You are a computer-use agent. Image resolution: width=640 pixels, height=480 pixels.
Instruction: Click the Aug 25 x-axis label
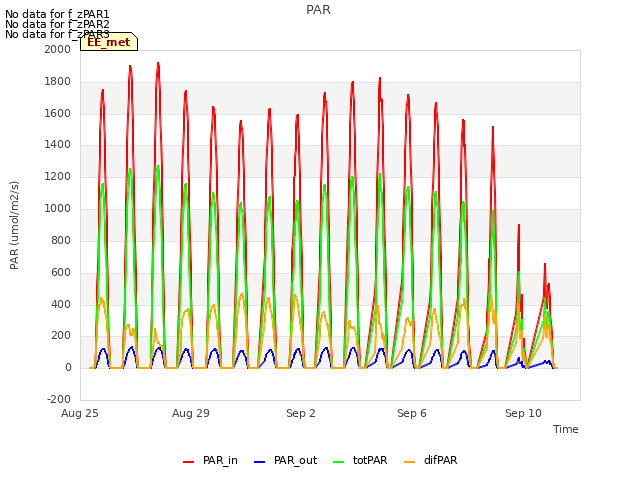[x=80, y=413]
